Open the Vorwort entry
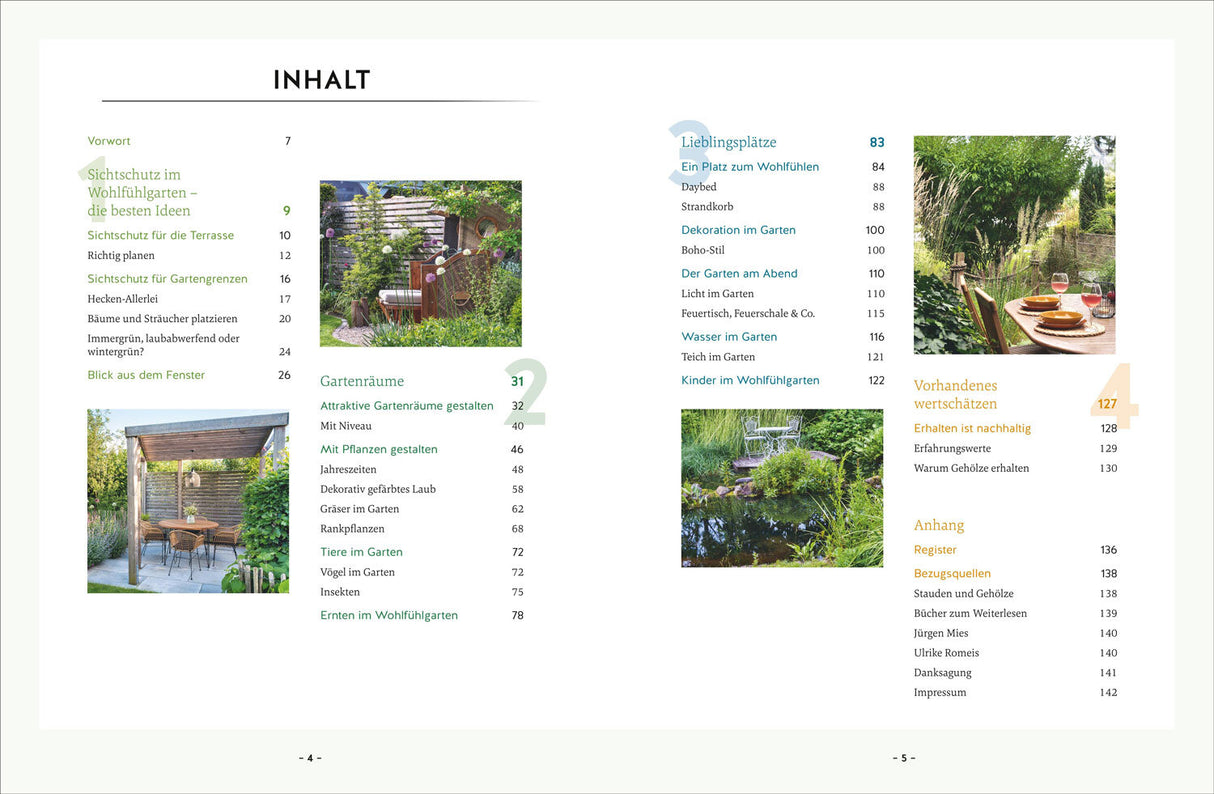The width and height of the screenshot is (1214, 794). (109, 141)
